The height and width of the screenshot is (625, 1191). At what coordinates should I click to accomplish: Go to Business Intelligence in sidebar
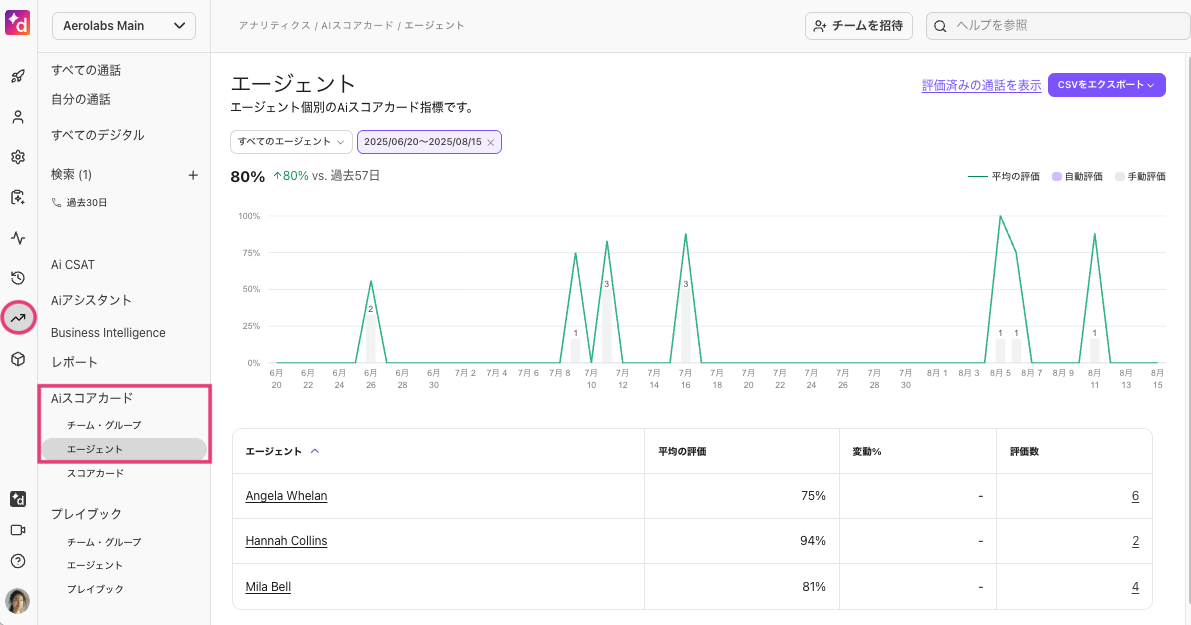[x=108, y=333]
